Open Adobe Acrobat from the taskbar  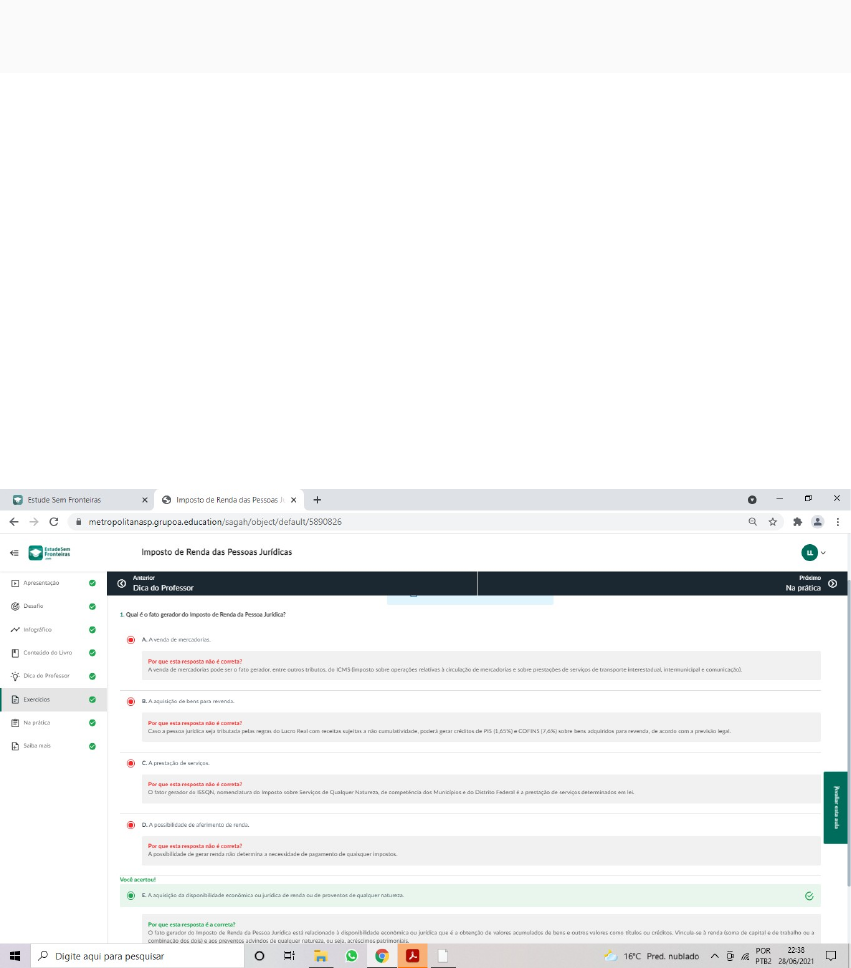pyautogui.click(x=410, y=956)
